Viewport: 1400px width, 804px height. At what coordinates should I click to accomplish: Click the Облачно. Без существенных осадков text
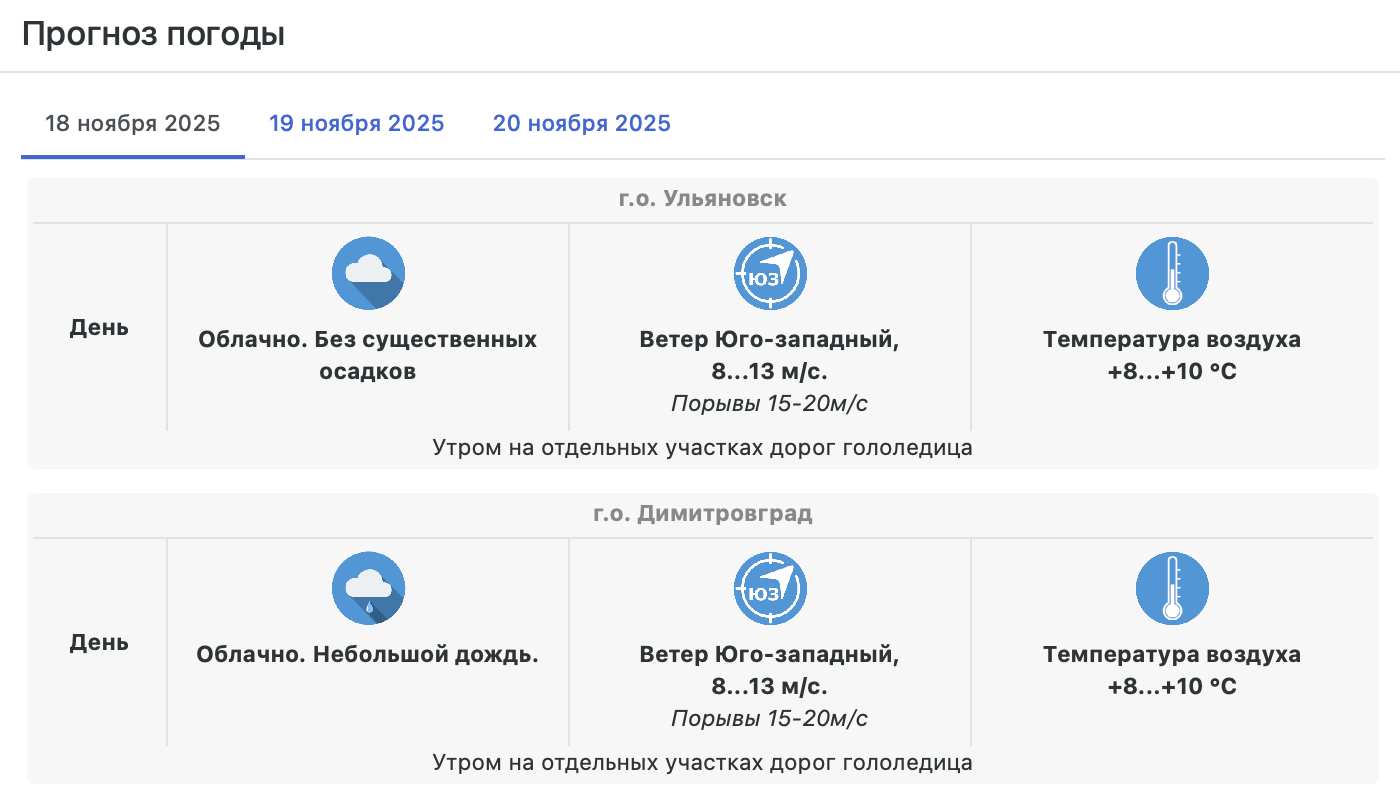tap(368, 355)
